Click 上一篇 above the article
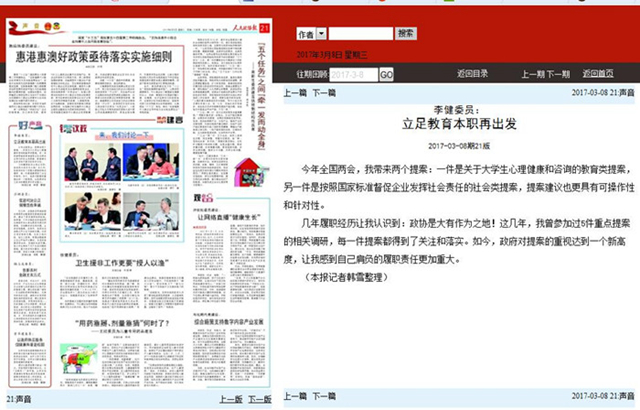This screenshot has width=640, height=410. (x=296, y=92)
